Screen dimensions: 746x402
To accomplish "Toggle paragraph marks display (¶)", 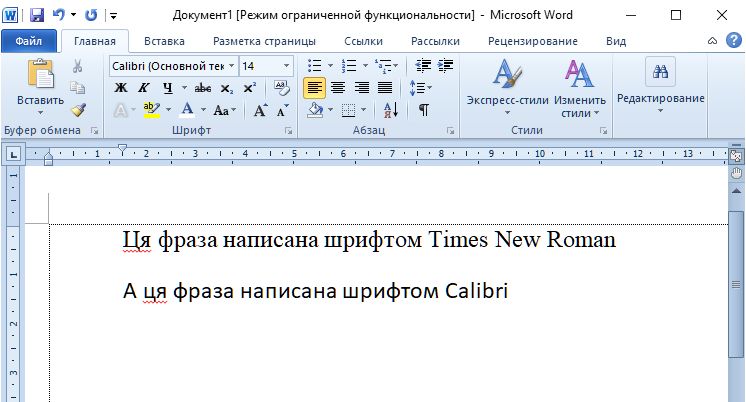I will [x=424, y=110].
